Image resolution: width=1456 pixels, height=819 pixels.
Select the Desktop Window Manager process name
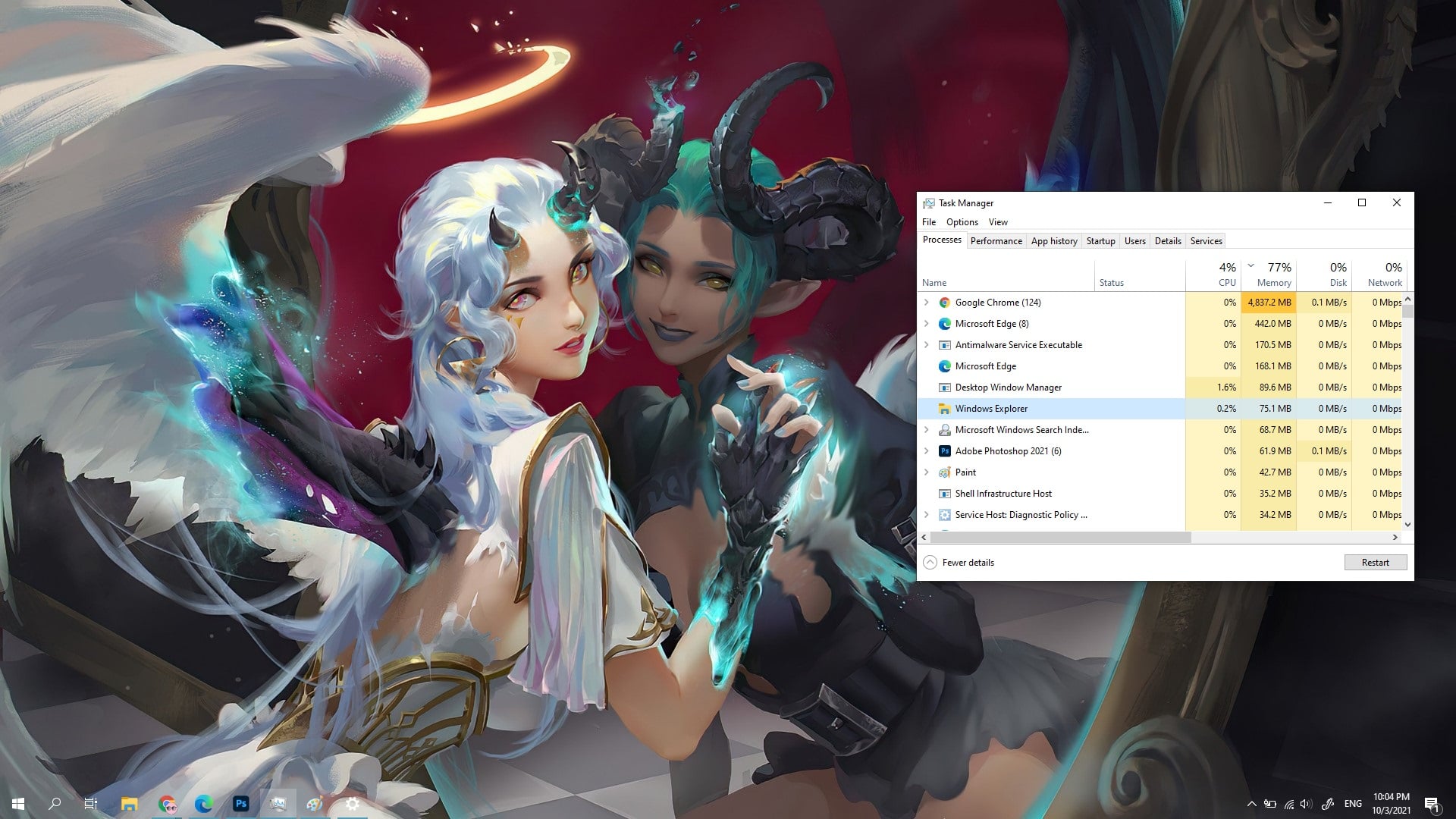tap(1008, 388)
